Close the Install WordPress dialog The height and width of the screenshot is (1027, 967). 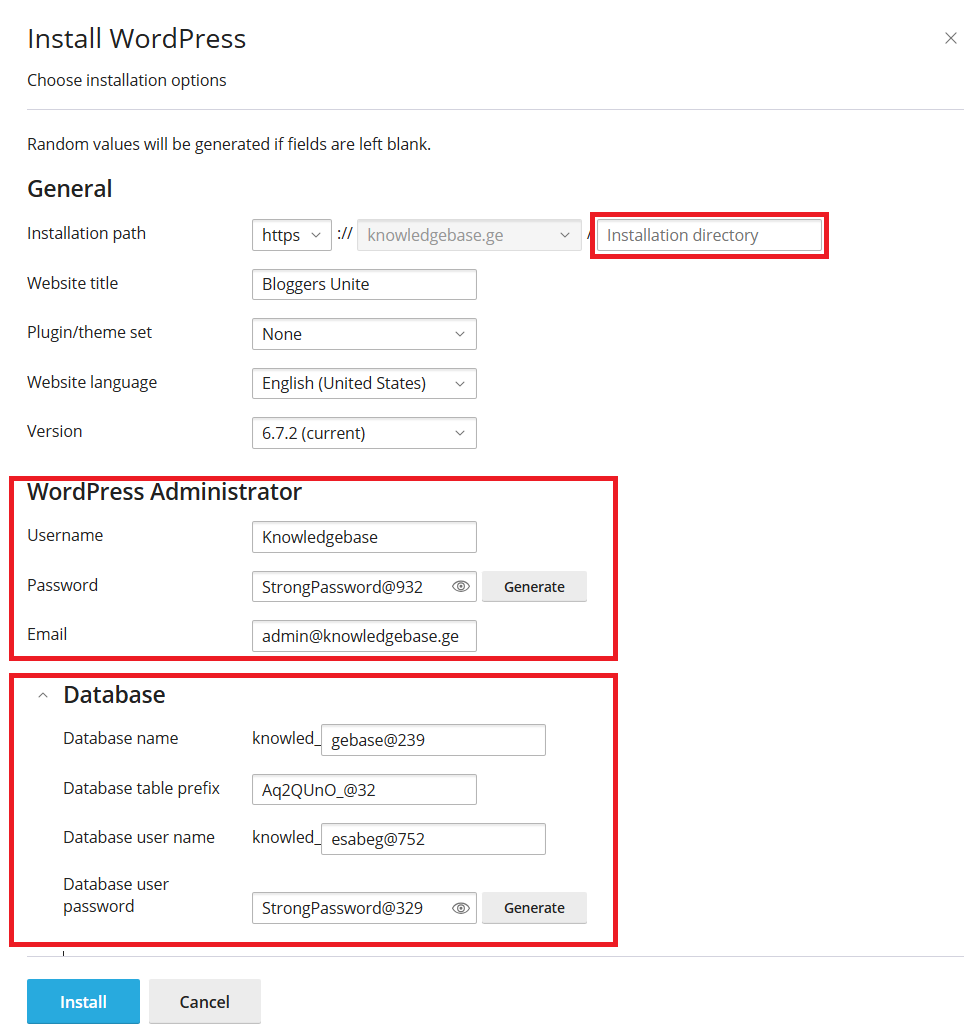[950, 39]
